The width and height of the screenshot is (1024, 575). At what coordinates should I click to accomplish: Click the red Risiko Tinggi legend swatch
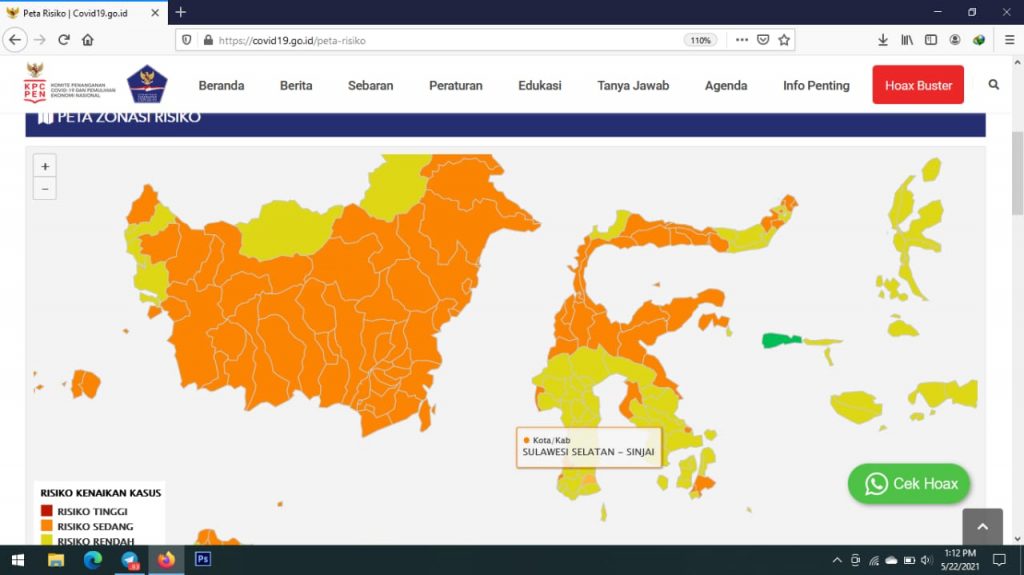pos(47,511)
